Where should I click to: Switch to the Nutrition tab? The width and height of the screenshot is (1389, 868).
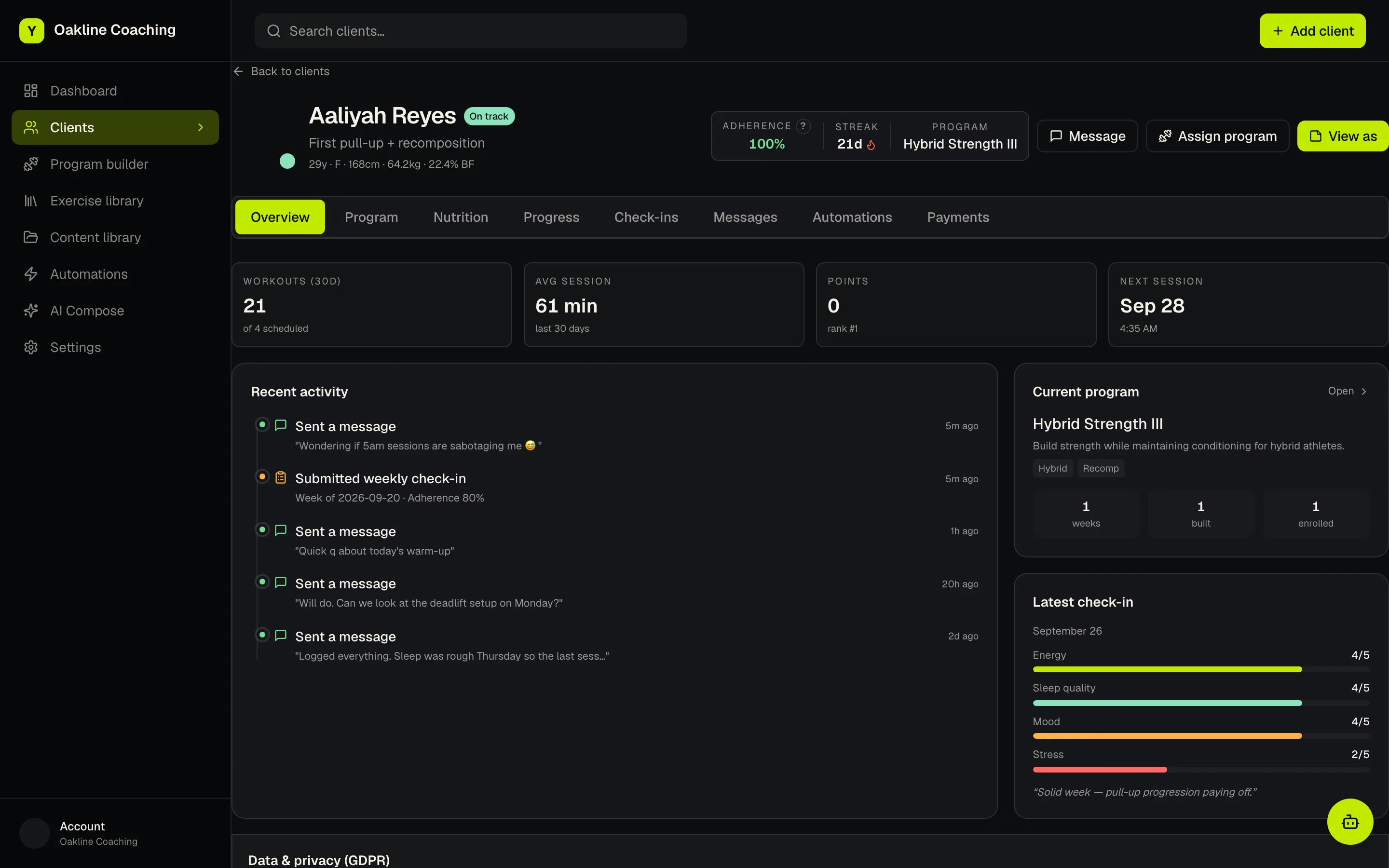(x=460, y=217)
